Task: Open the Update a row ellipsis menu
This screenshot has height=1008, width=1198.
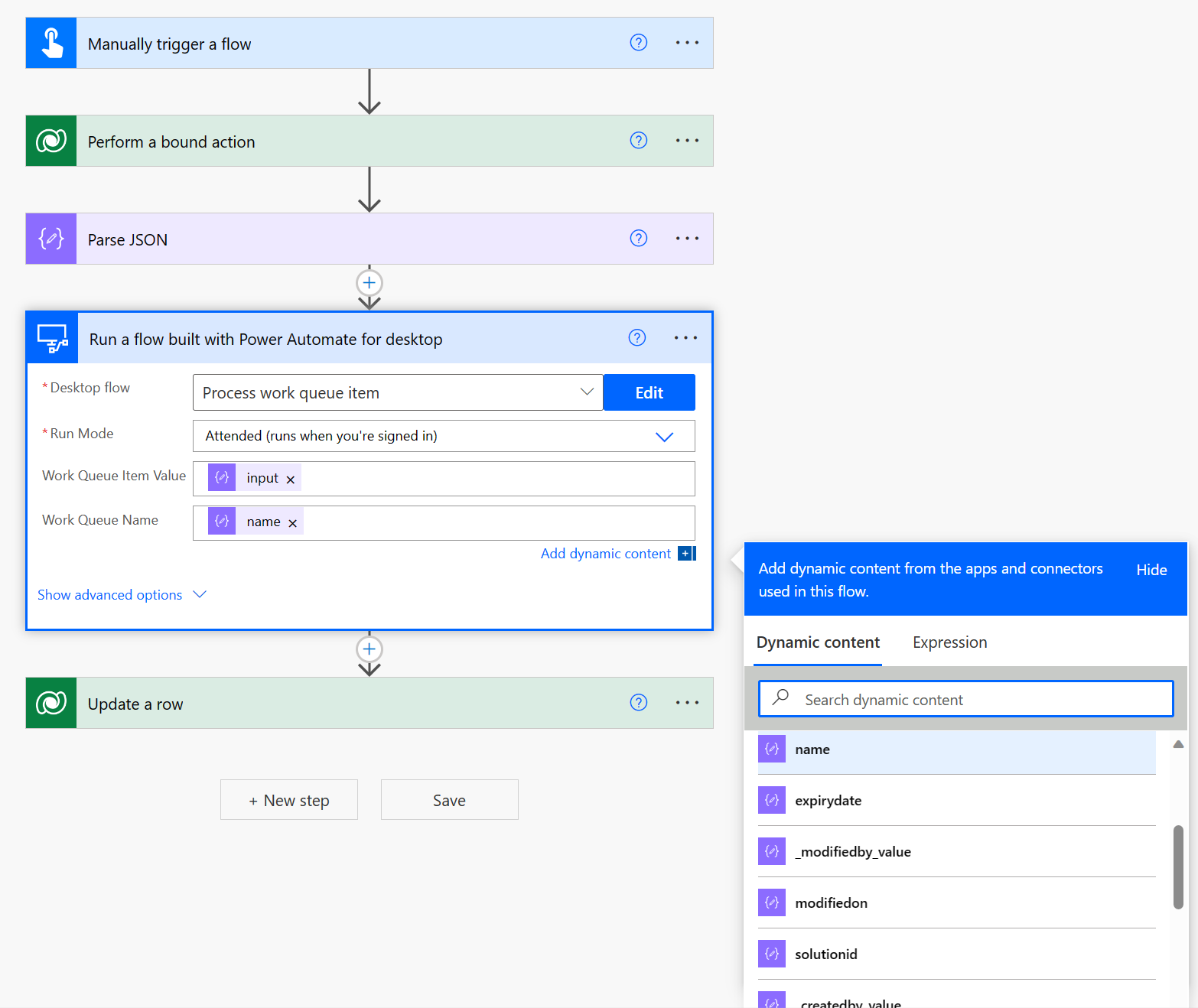Action: [687, 703]
